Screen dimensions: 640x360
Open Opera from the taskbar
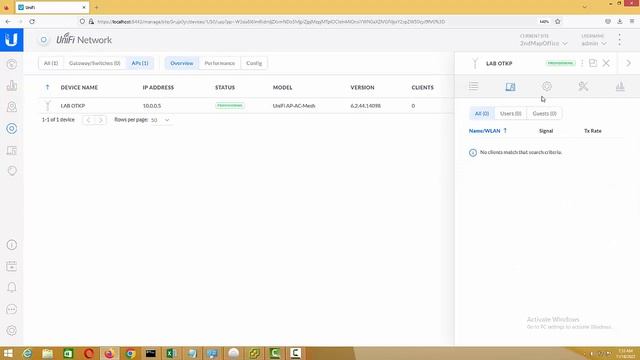(x=89, y=353)
